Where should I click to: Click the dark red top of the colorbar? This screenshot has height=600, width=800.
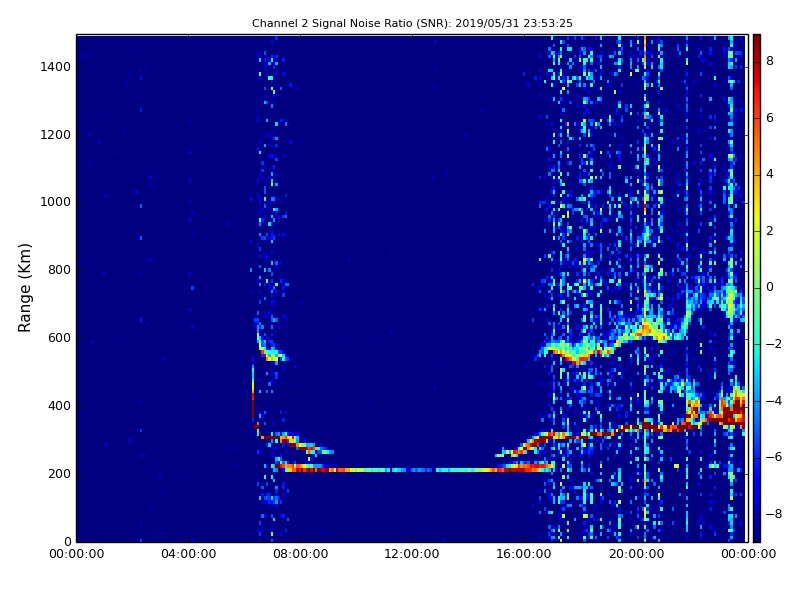757,43
